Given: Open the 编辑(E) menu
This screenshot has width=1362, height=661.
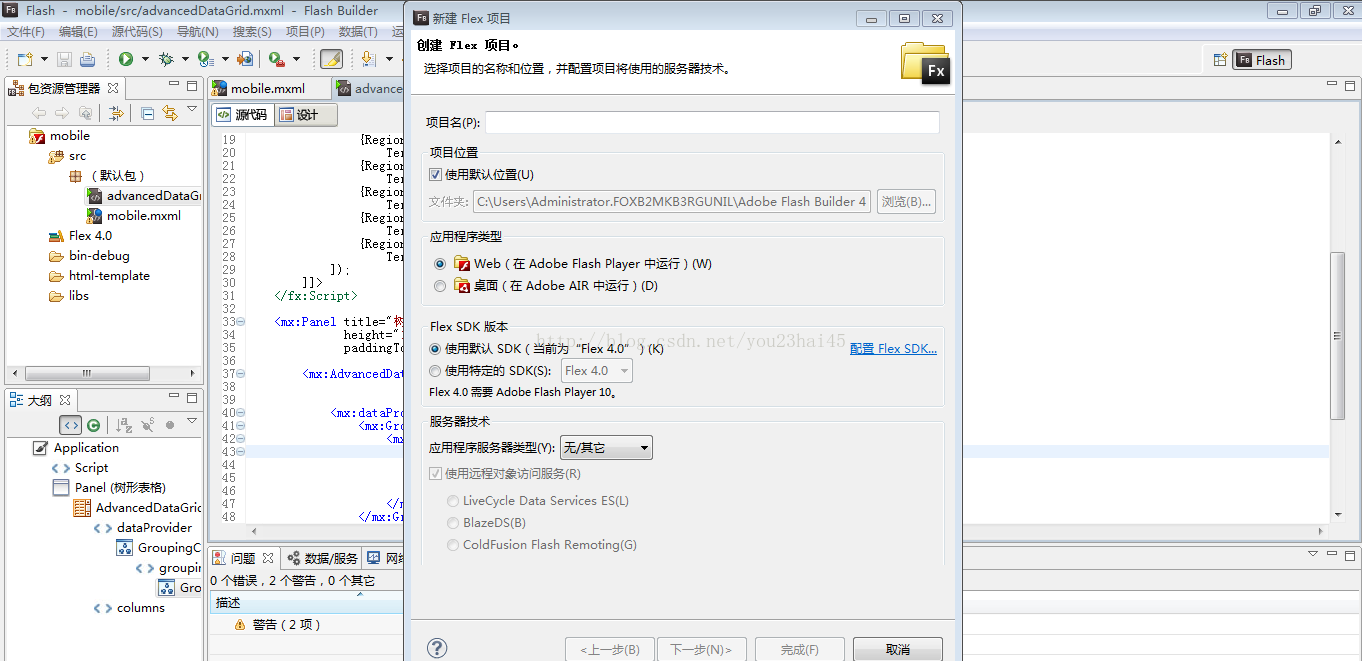Looking at the screenshot, I should point(78,32).
